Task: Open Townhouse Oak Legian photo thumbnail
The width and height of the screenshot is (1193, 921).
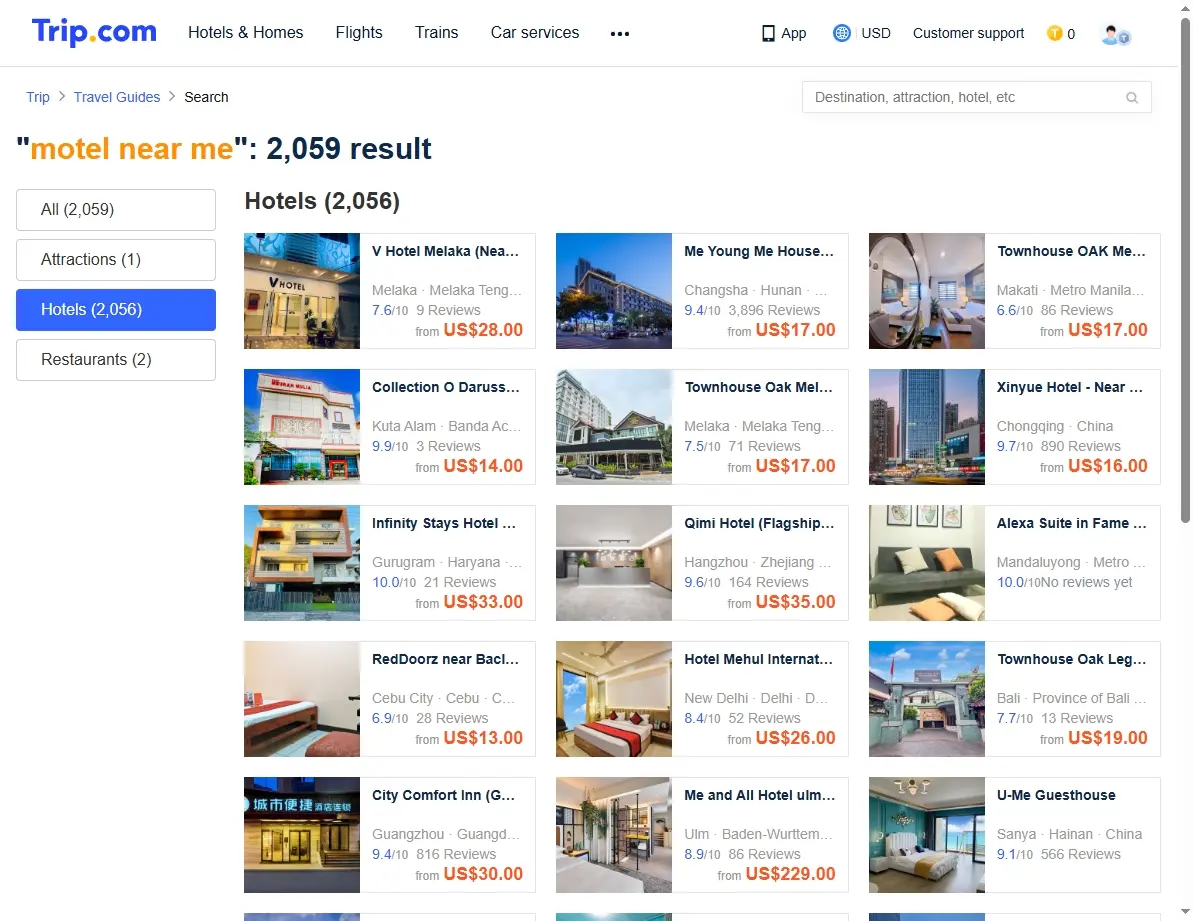Action: click(x=927, y=700)
